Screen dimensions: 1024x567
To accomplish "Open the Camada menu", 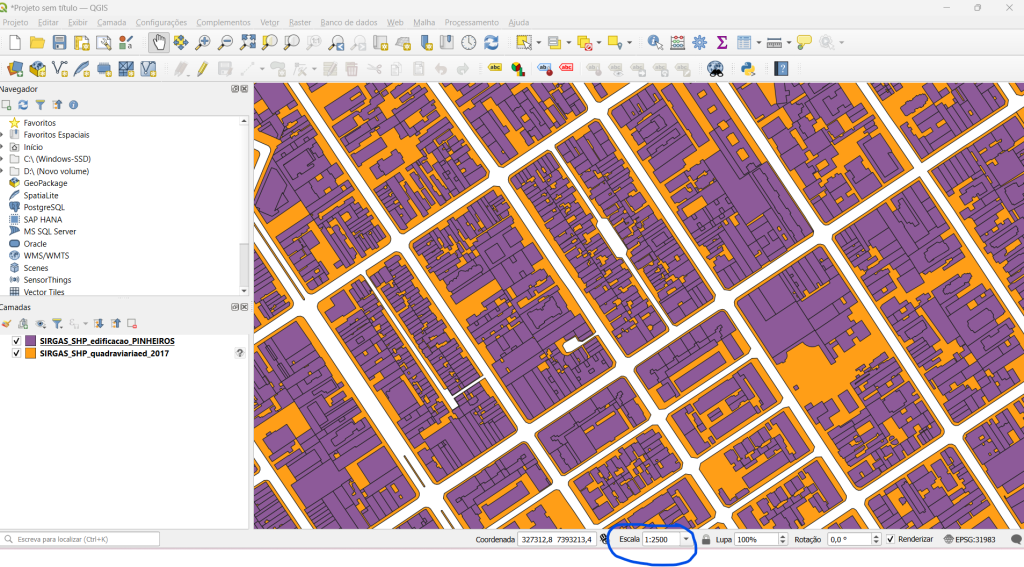I will (112, 22).
